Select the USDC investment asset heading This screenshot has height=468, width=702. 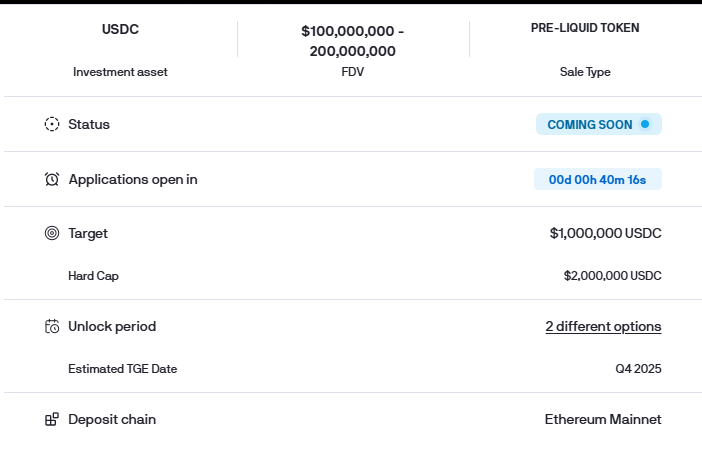click(120, 29)
